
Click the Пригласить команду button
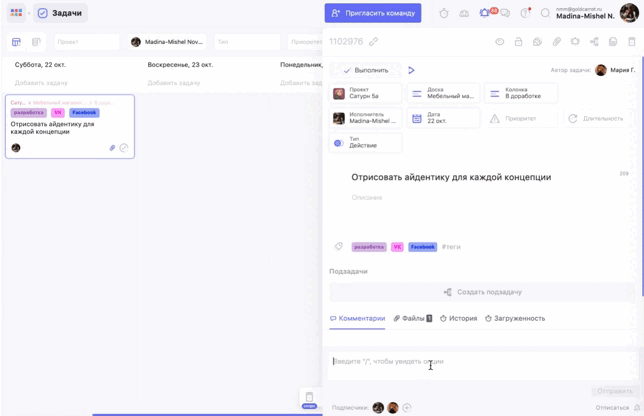pyautogui.click(x=372, y=13)
